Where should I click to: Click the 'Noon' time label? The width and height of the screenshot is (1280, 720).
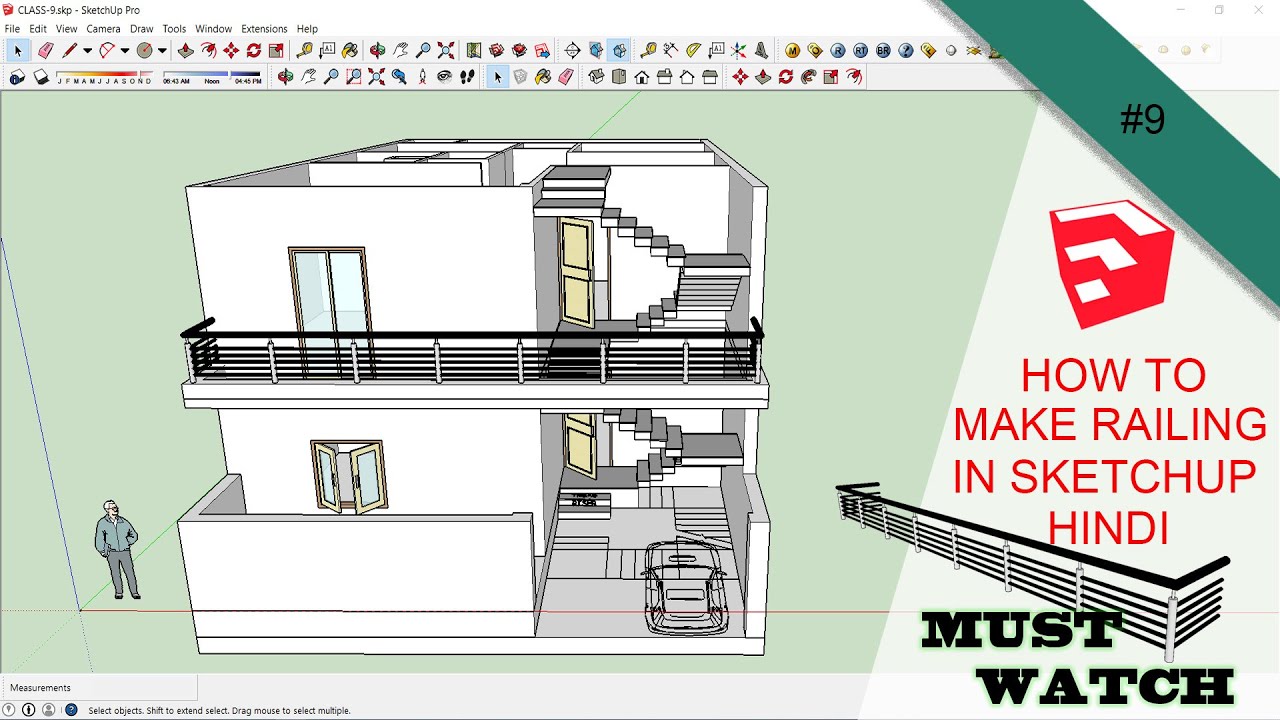[x=212, y=81]
